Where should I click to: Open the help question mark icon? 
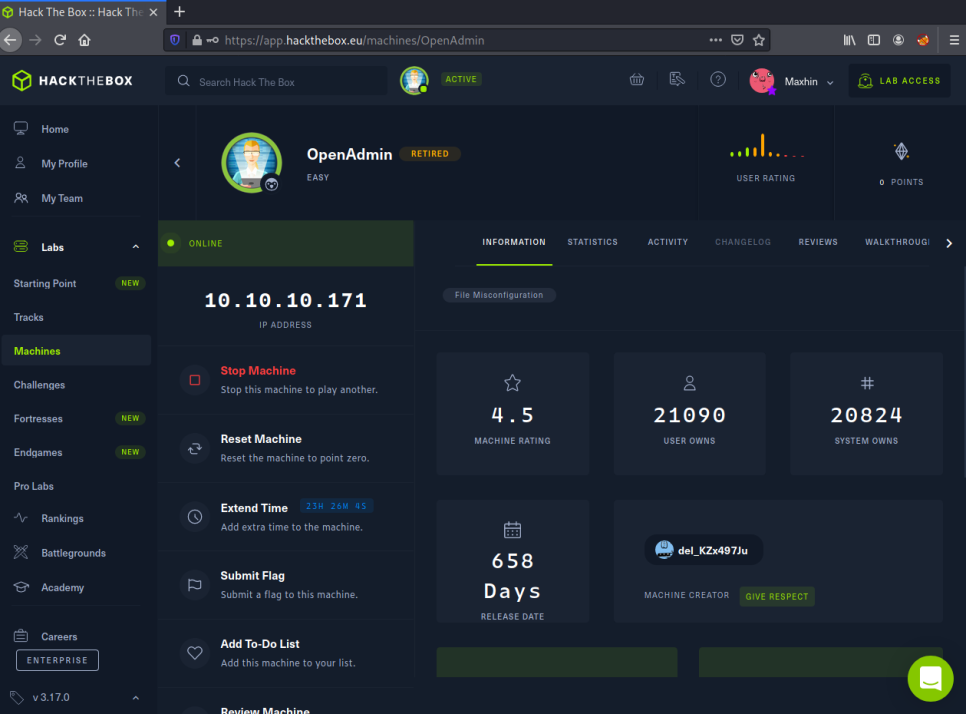pos(718,79)
